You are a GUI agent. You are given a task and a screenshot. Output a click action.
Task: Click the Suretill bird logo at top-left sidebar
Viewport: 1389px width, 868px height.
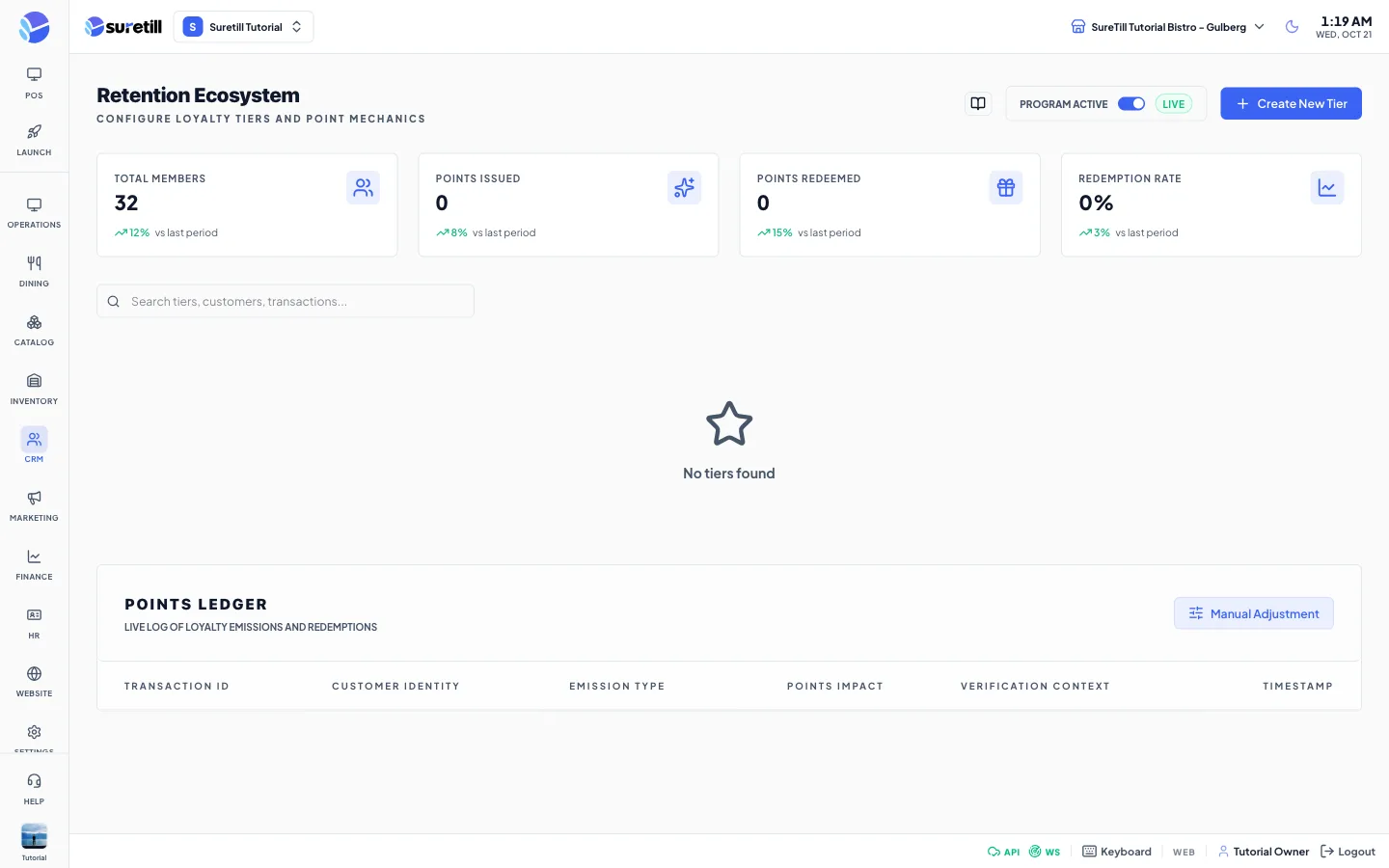pyautogui.click(x=34, y=27)
